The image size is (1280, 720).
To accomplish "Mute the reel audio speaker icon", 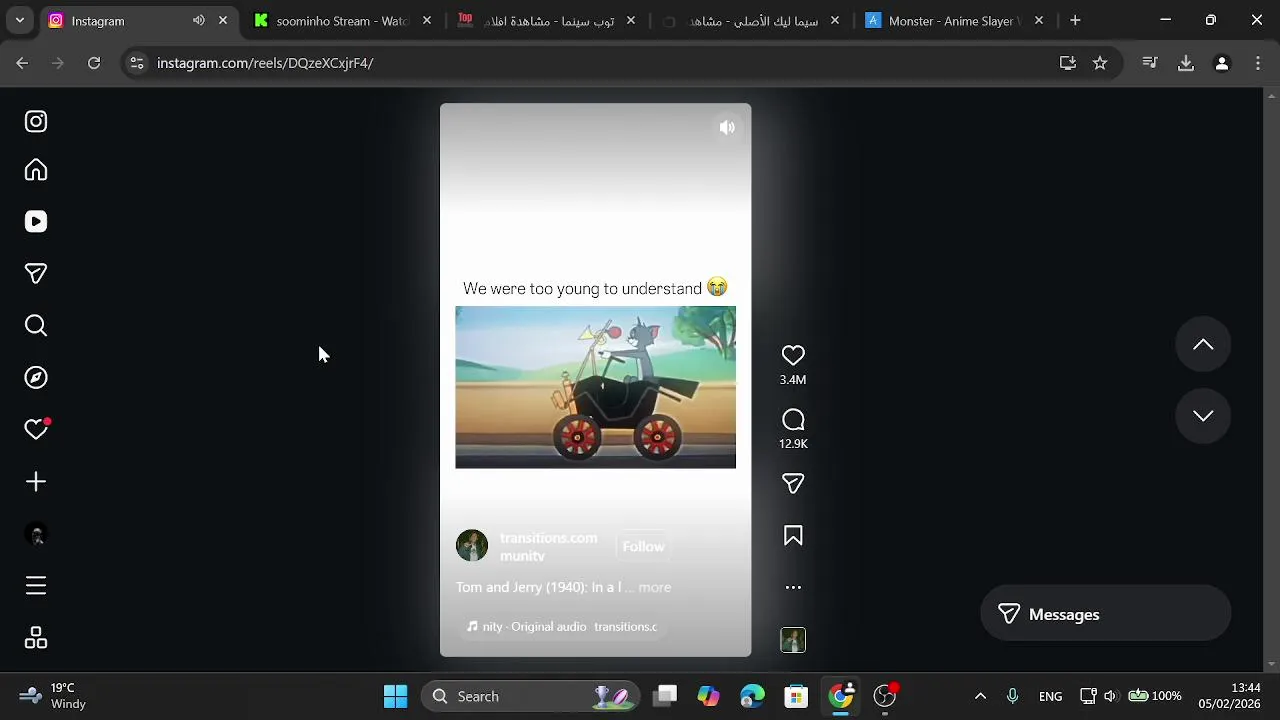I will 727,128.
